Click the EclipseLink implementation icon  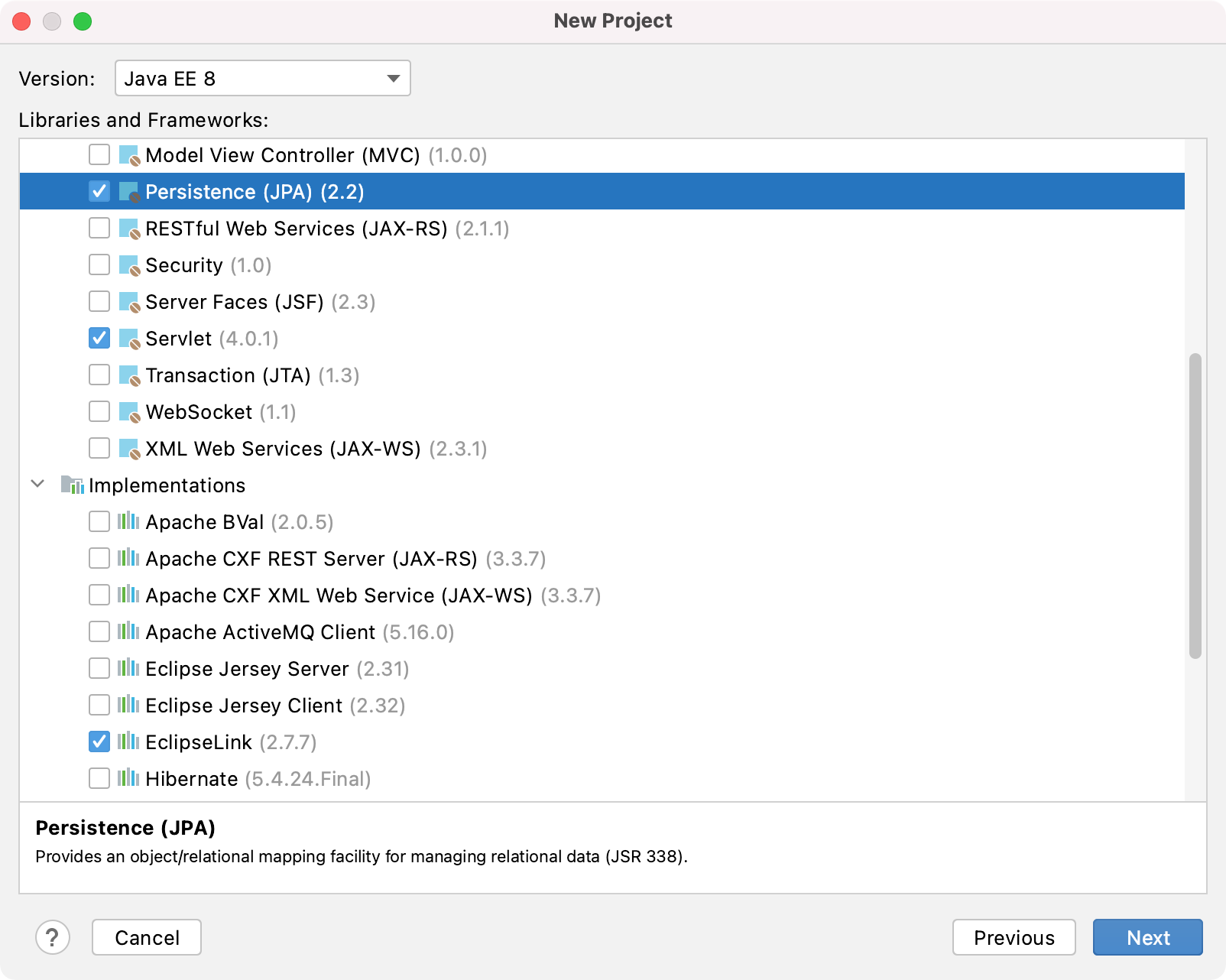(127, 742)
